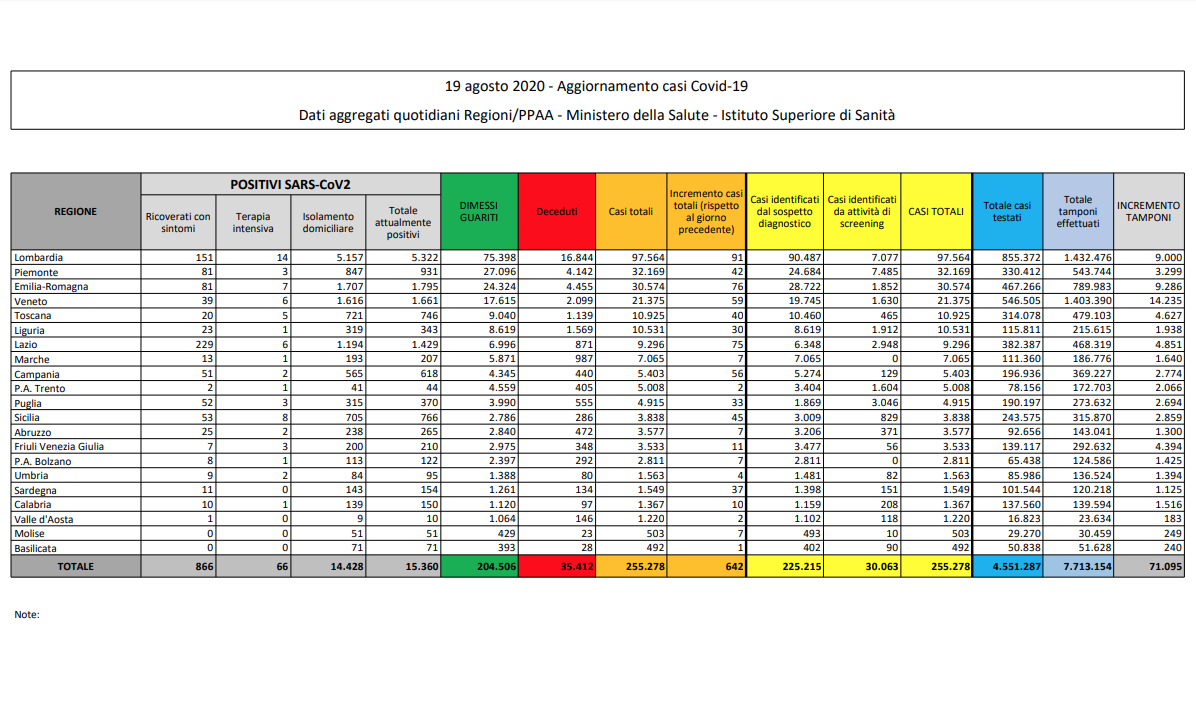Image resolution: width=1196 pixels, height=715 pixels.
Task: Select the TOTALE row label
Action: [x=76, y=567]
